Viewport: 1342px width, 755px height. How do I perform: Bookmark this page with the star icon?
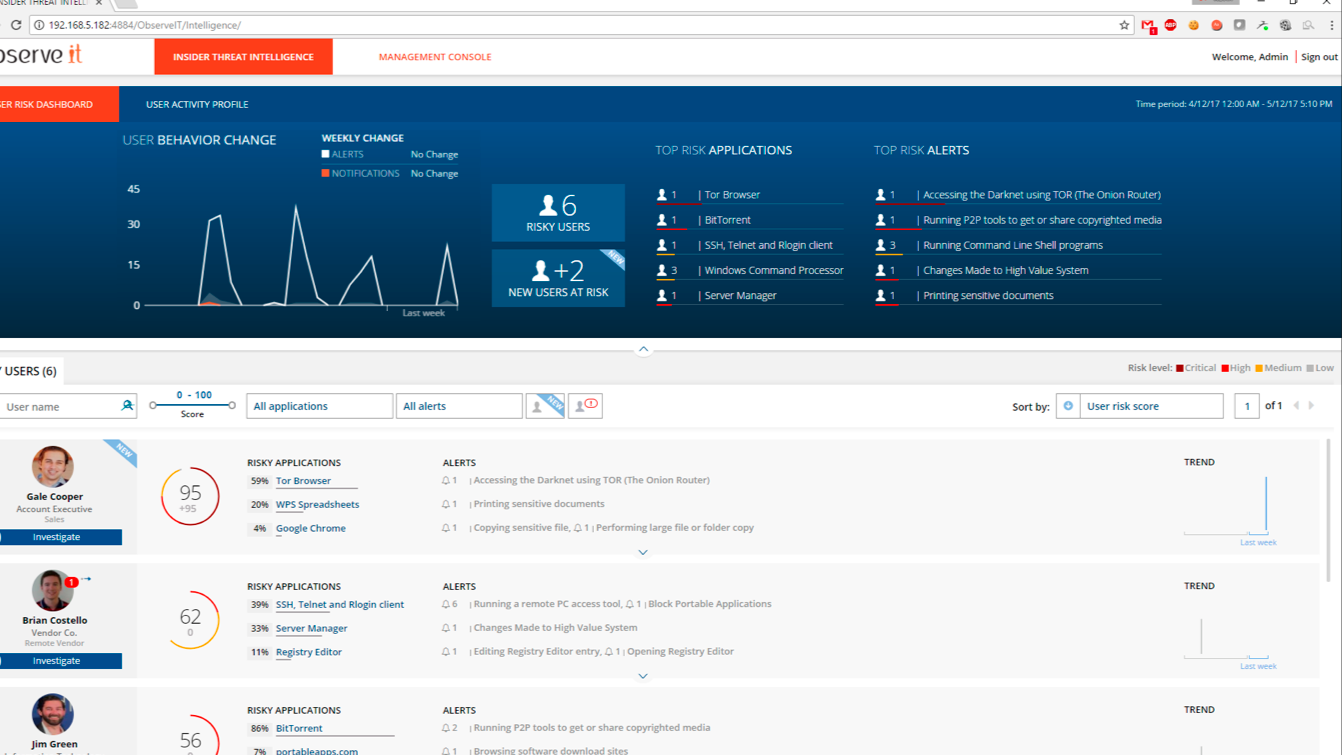click(1124, 25)
